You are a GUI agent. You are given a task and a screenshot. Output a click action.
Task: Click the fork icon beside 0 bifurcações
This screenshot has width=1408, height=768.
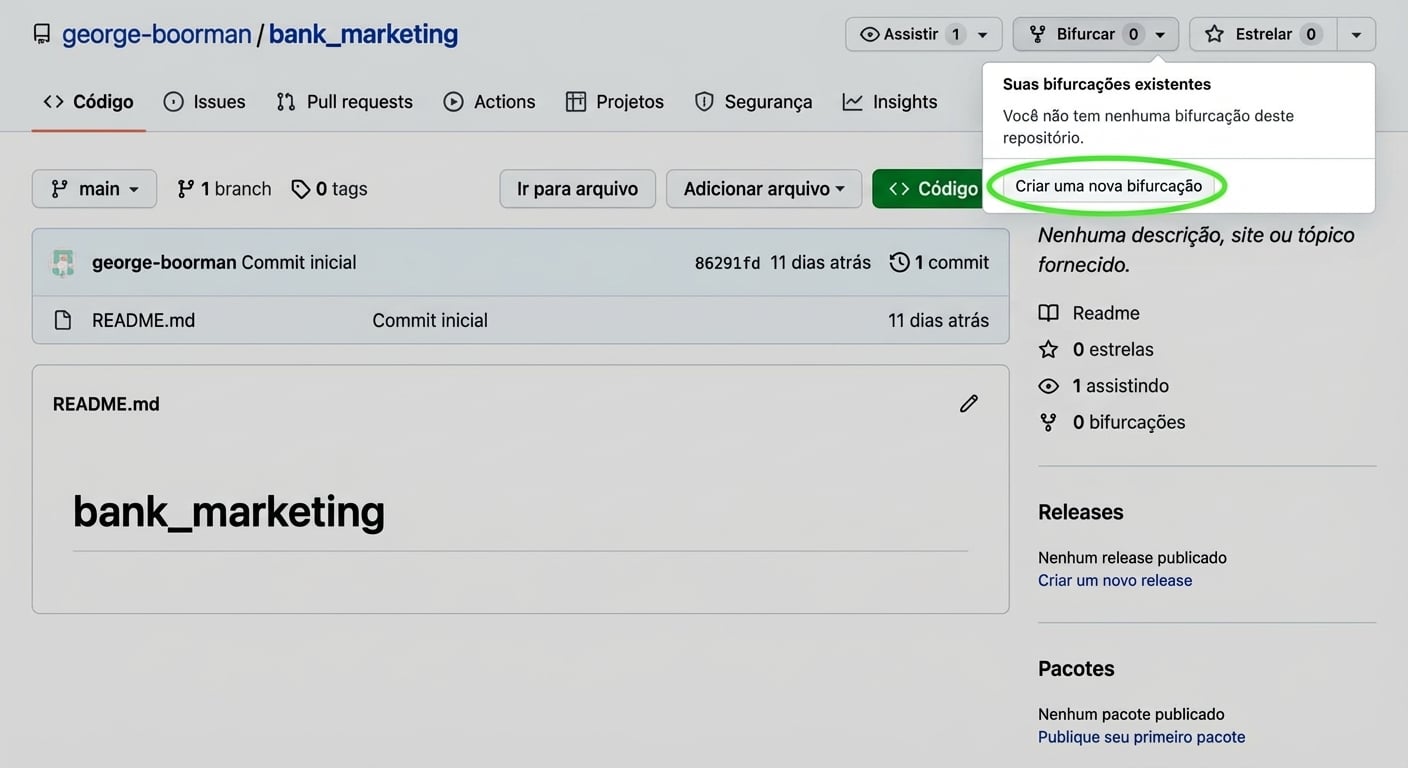[1048, 422]
